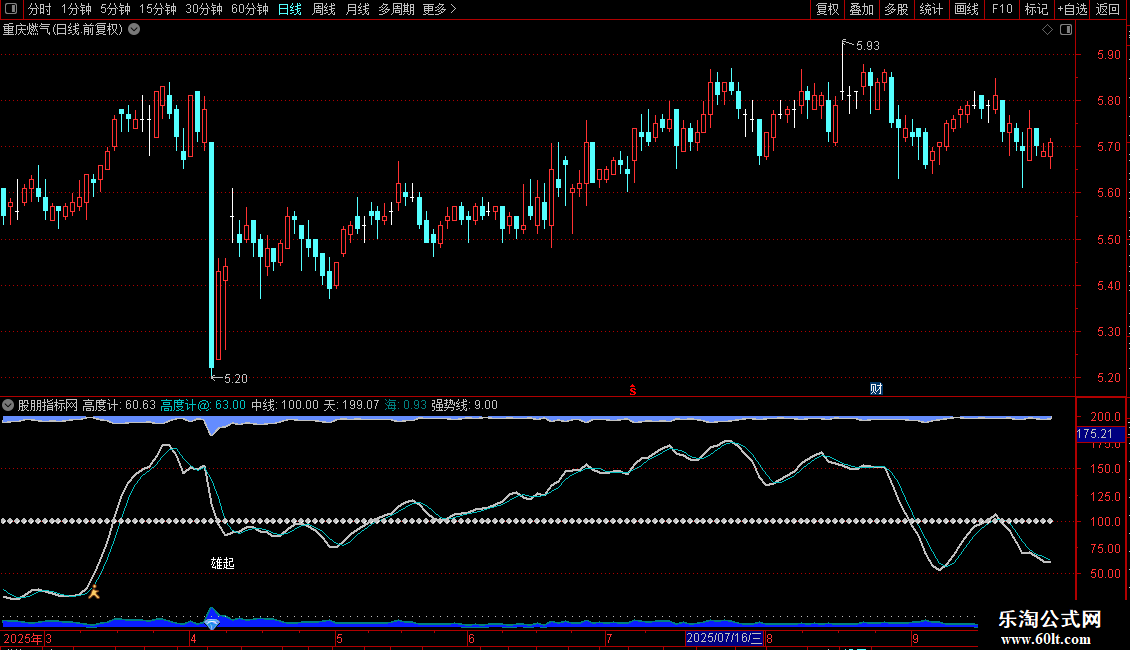Screen dimensions: 1130x650
Task: Open the 重庆燃气 chart title dropdown
Action: [134, 29]
